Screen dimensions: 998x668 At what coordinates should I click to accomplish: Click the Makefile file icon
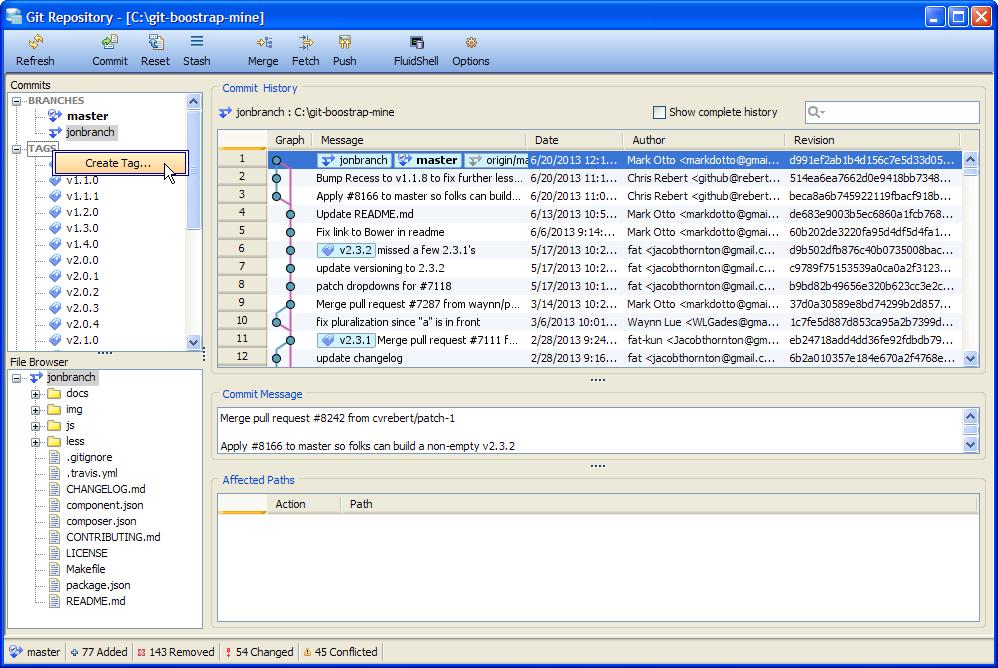[55, 569]
